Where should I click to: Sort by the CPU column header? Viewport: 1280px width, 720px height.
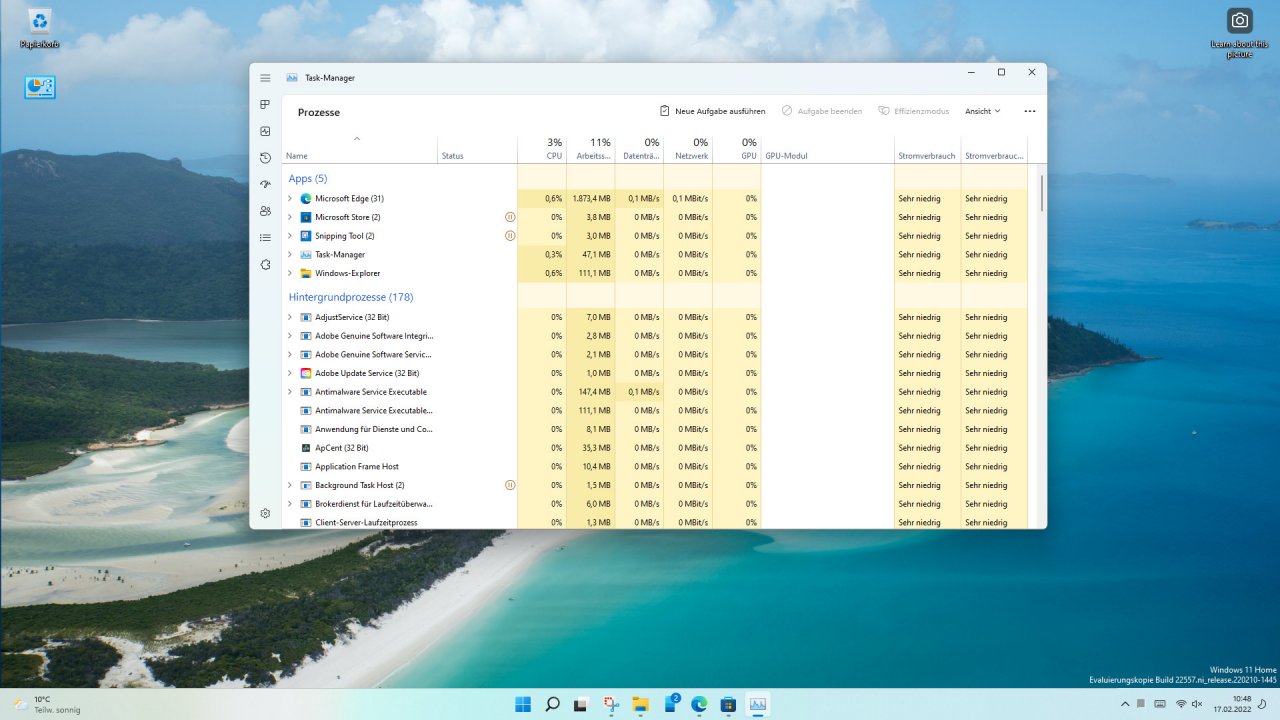point(542,150)
